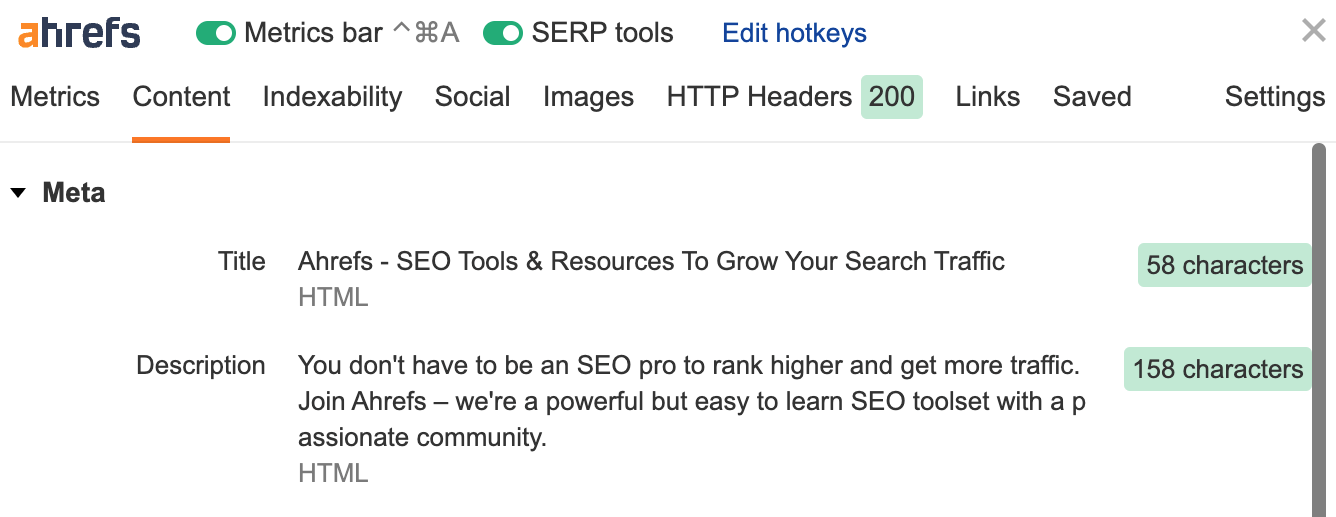1336x517 pixels.
Task: Open the Indexability tab
Action: click(x=332, y=97)
